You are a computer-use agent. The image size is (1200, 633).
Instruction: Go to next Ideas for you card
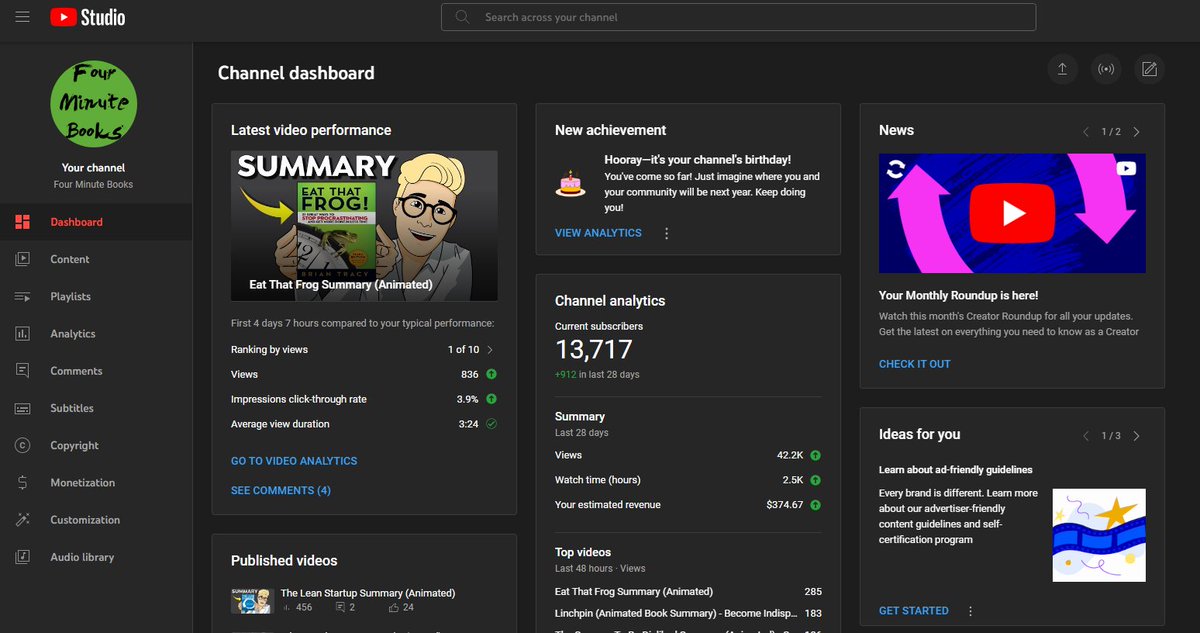[1136, 436]
